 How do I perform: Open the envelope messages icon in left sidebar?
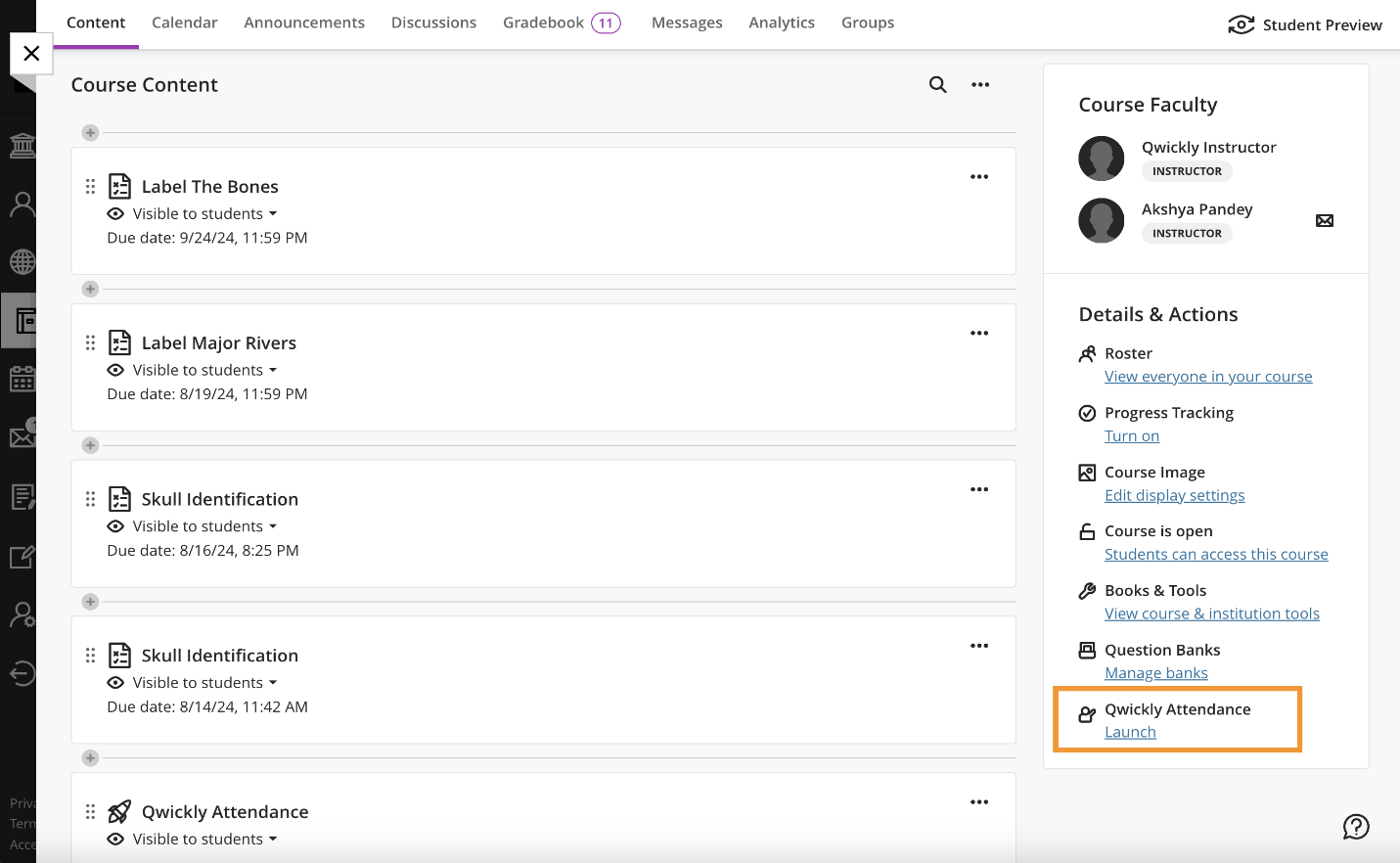(23, 435)
